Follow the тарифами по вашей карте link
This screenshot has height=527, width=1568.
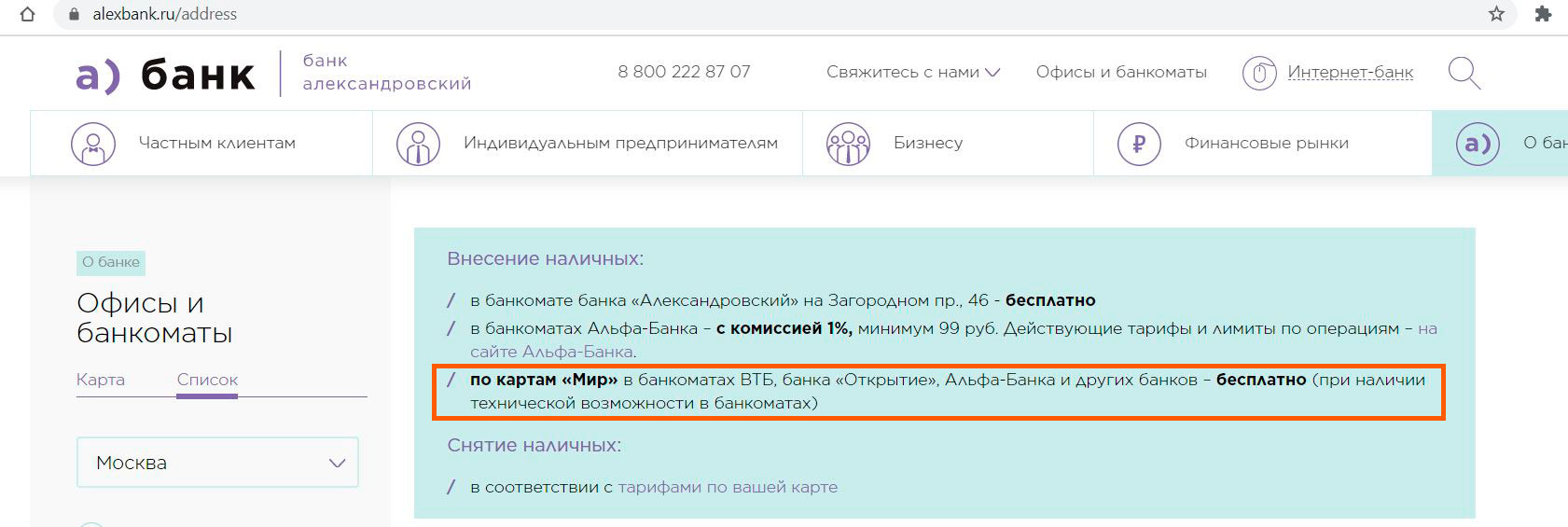[728, 487]
